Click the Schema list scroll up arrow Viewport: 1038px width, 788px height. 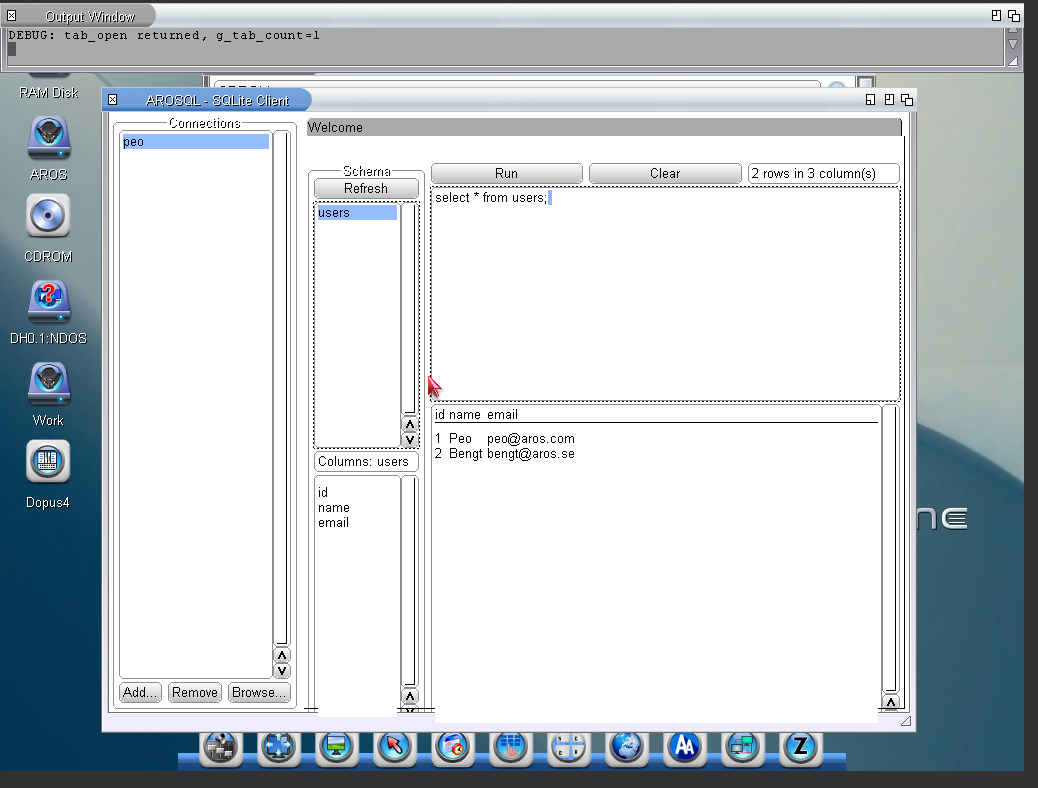410,424
